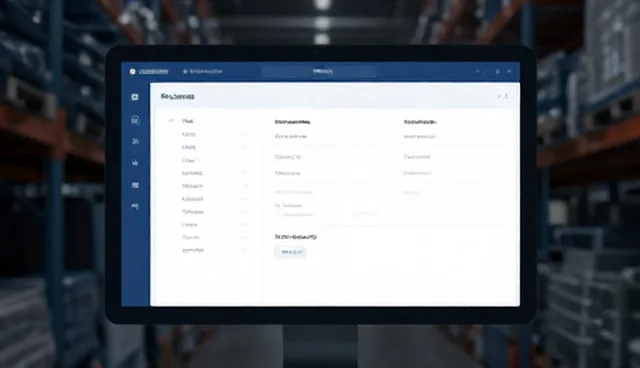Click the fourth blue sidebar icon
Image resolution: width=640 pixels, height=368 pixels.
pos(135,163)
